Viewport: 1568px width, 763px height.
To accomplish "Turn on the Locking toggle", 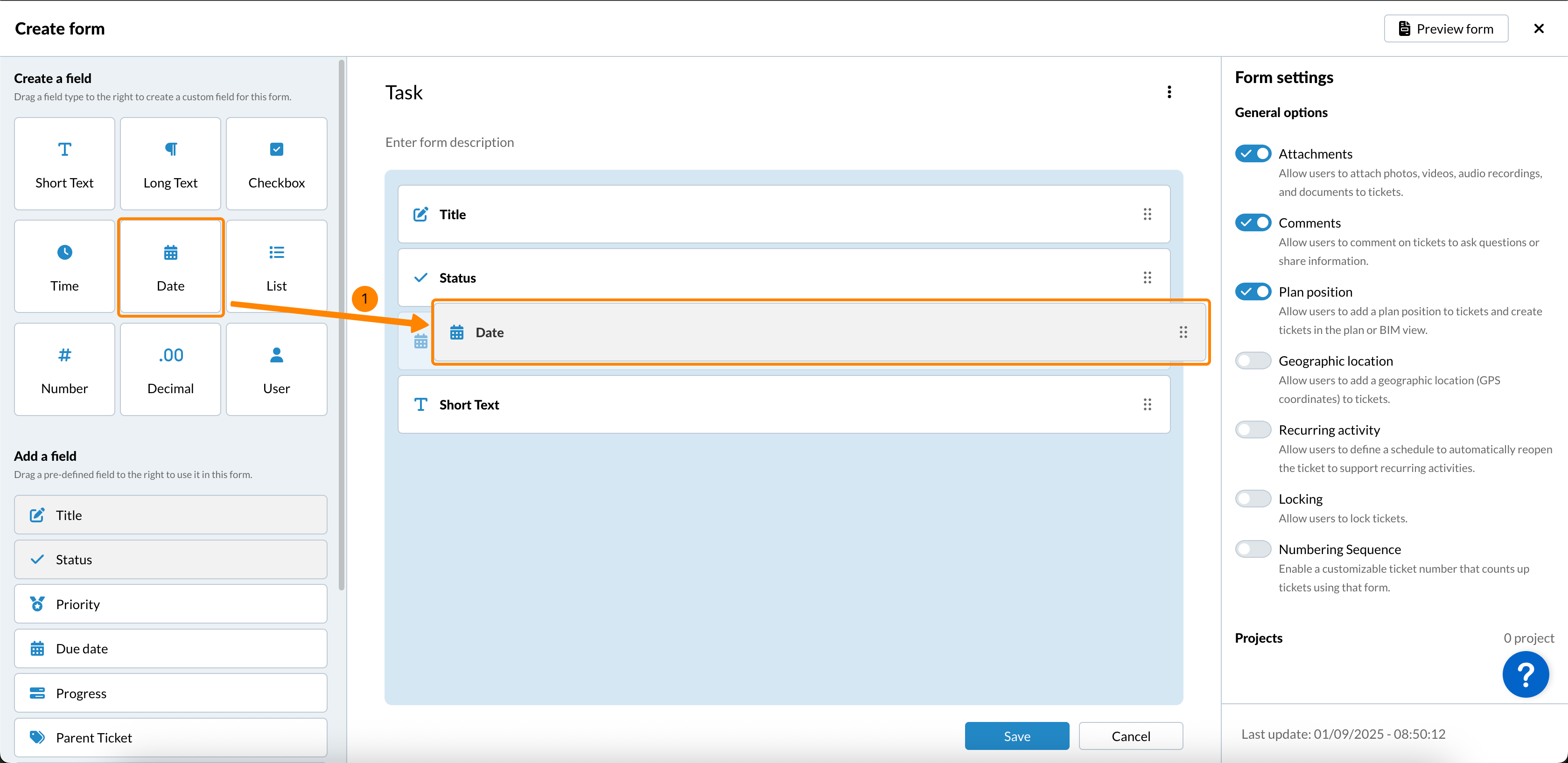I will [x=1253, y=499].
